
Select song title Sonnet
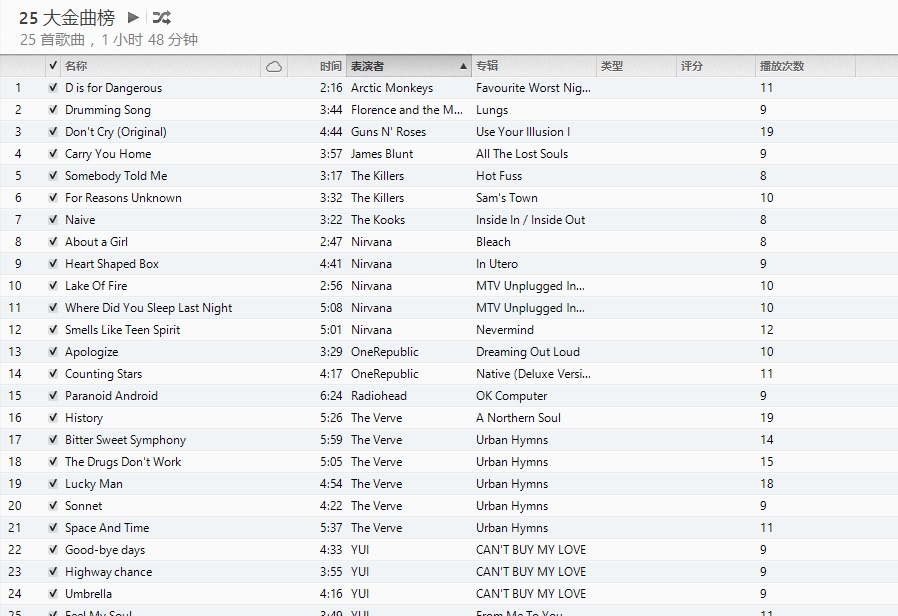tap(84, 506)
